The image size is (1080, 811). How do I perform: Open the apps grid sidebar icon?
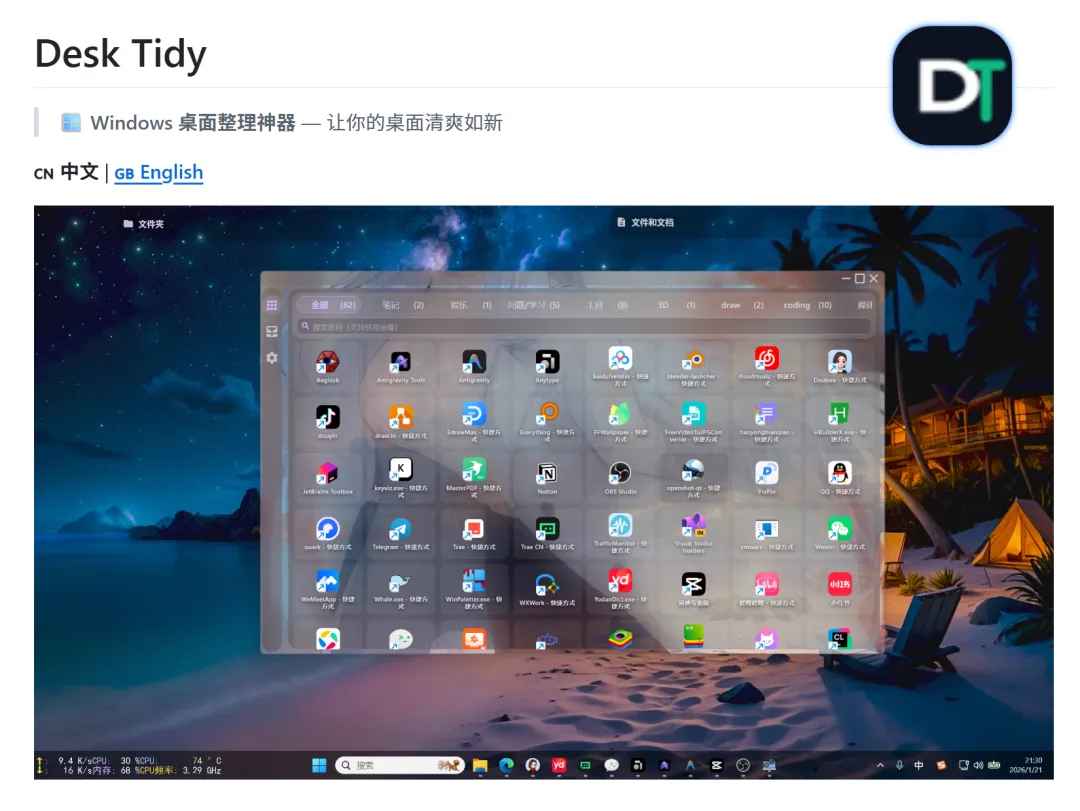tap(272, 305)
